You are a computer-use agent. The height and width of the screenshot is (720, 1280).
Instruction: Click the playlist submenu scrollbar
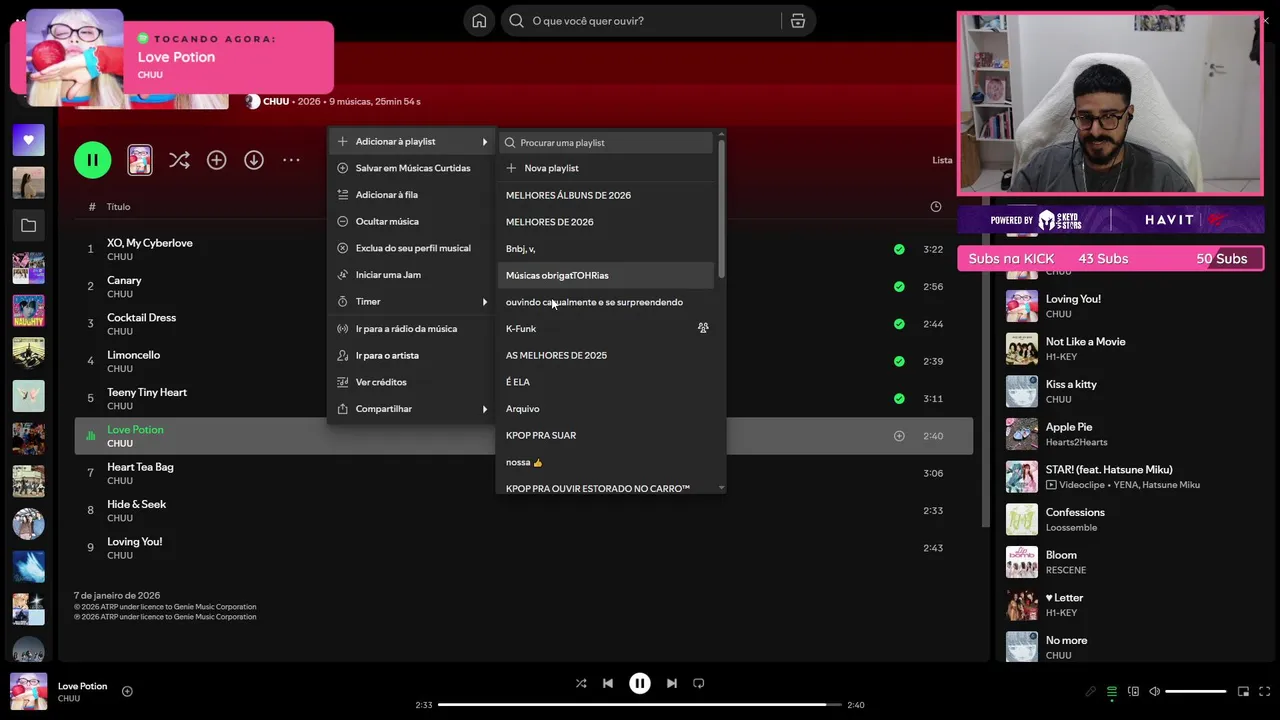pos(721,210)
